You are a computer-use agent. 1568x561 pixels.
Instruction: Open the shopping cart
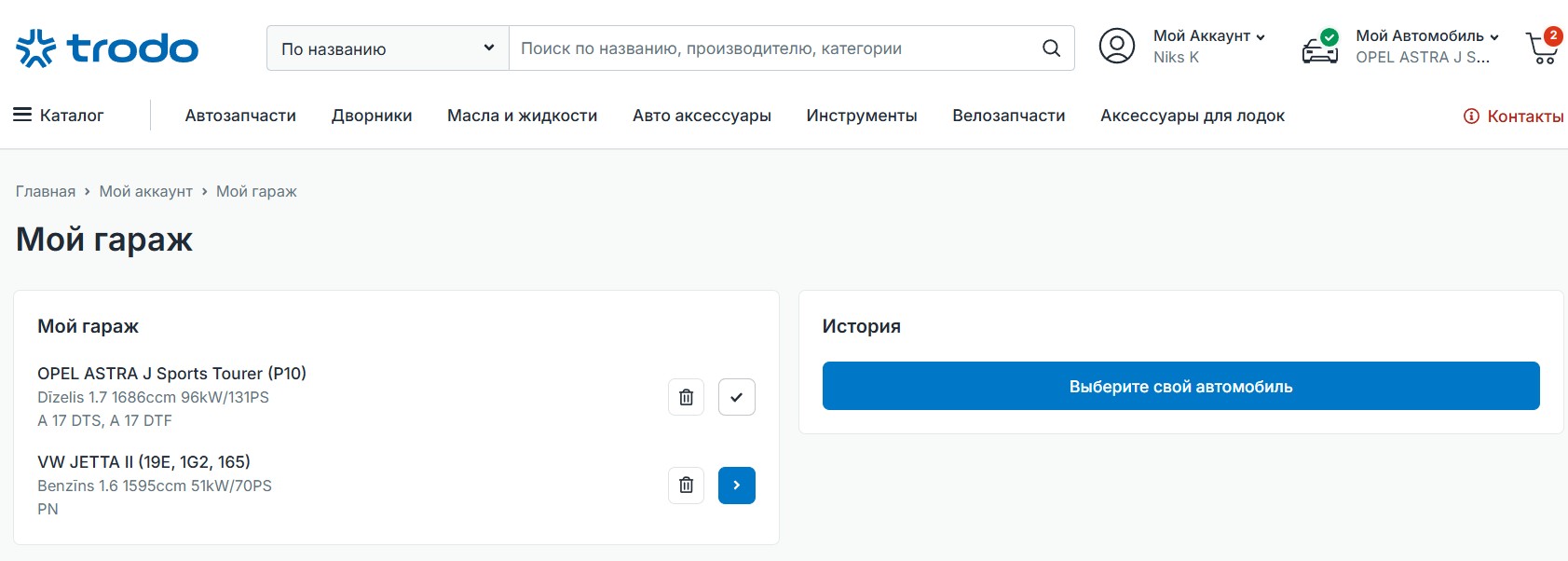(x=1542, y=48)
